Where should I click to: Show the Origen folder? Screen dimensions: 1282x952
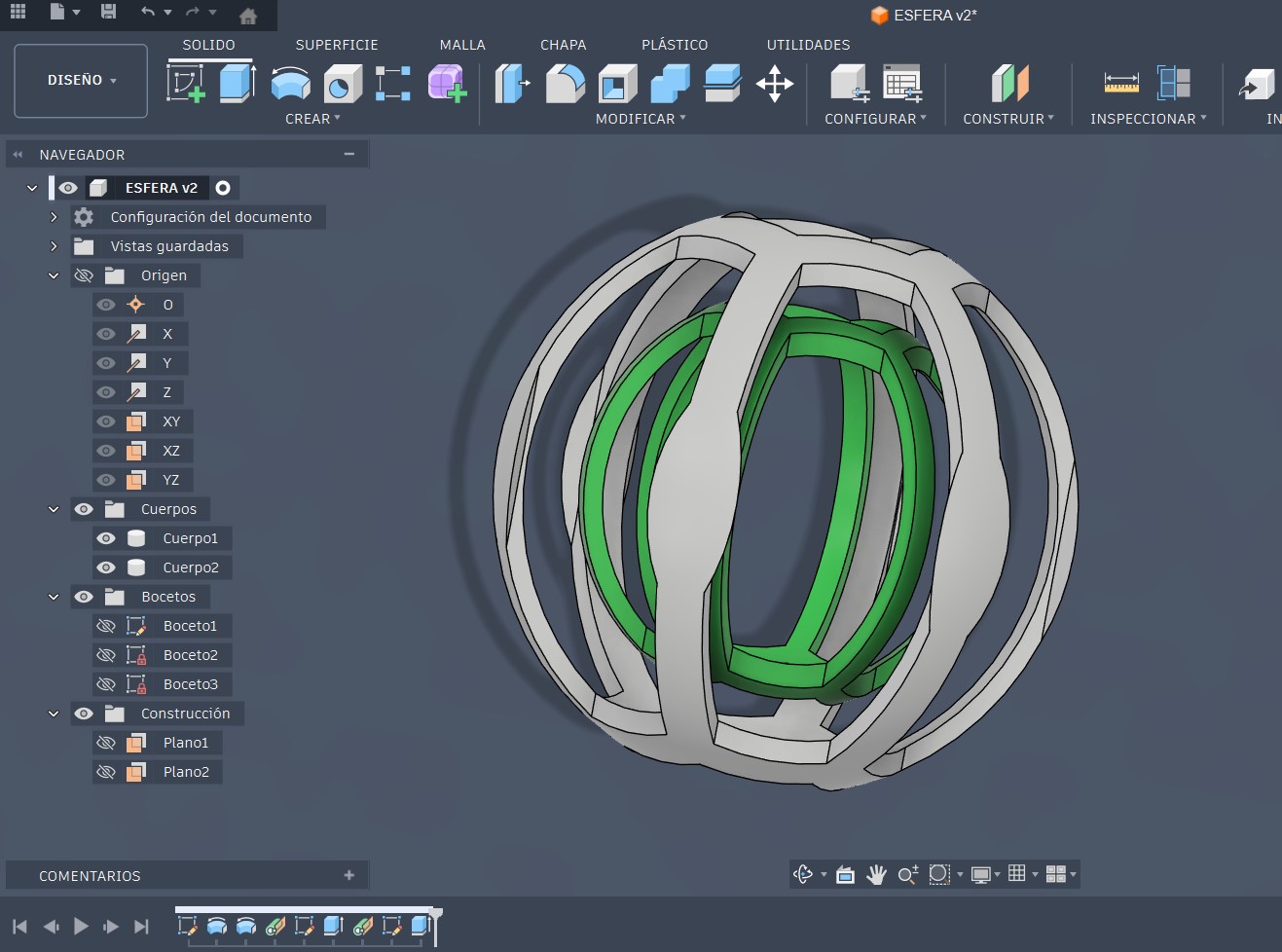point(84,275)
